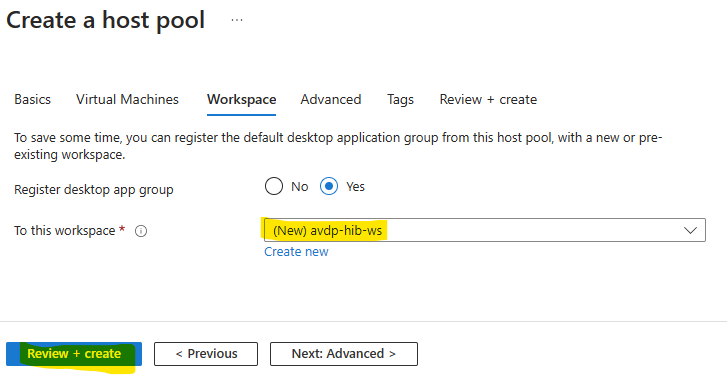This screenshot has height=376, width=727.
Task: Go to the Advanced tab
Action: point(331,99)
